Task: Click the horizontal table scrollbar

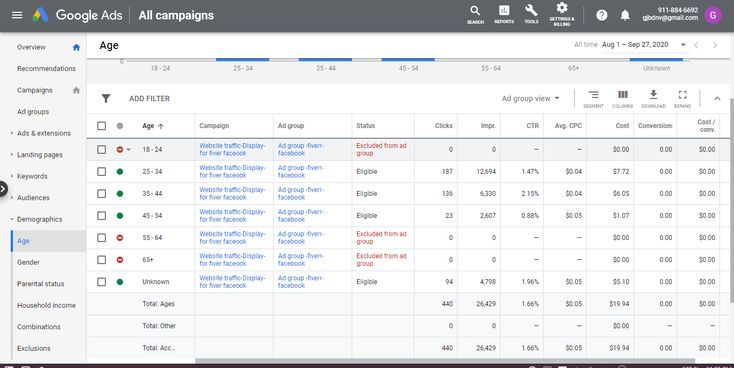Action: pos(445,361)
